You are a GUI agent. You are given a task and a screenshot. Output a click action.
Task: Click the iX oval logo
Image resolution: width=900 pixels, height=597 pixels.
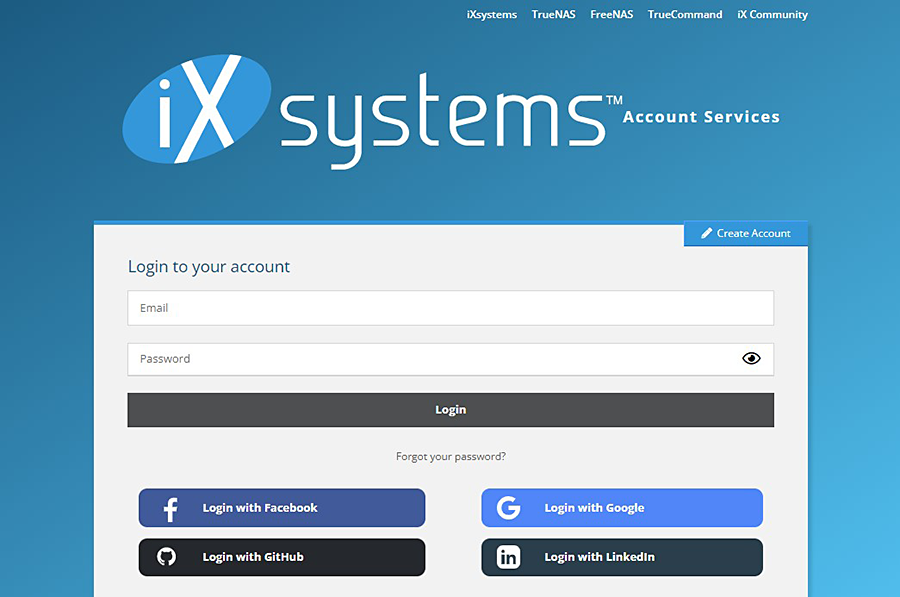[197, 109]
